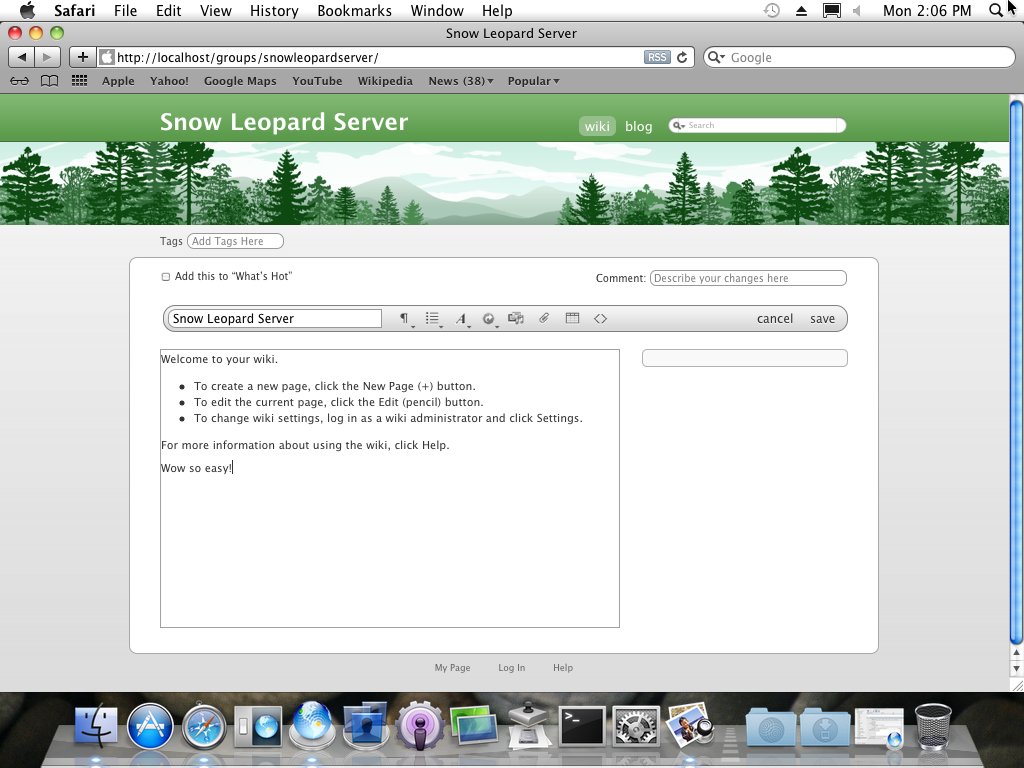Click the eject menu bar icon
1024x768 pixels.
[801, 10]
